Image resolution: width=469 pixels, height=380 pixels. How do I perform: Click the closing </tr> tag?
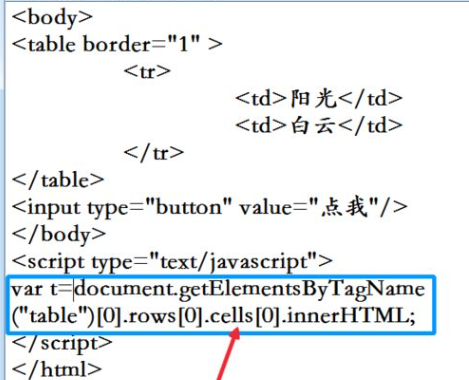(153, 153)
